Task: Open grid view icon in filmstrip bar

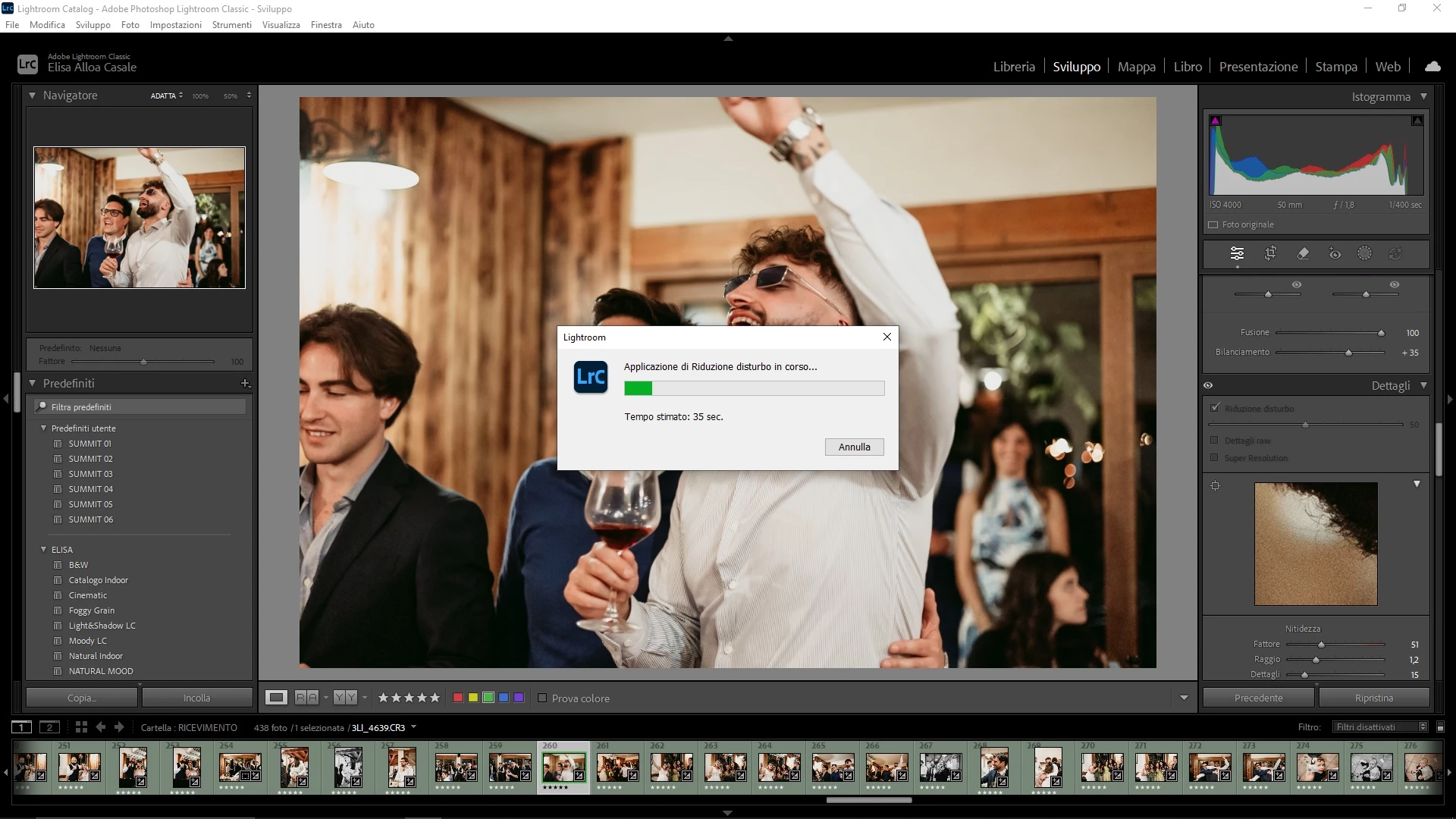Action: [x=81, y=727]
